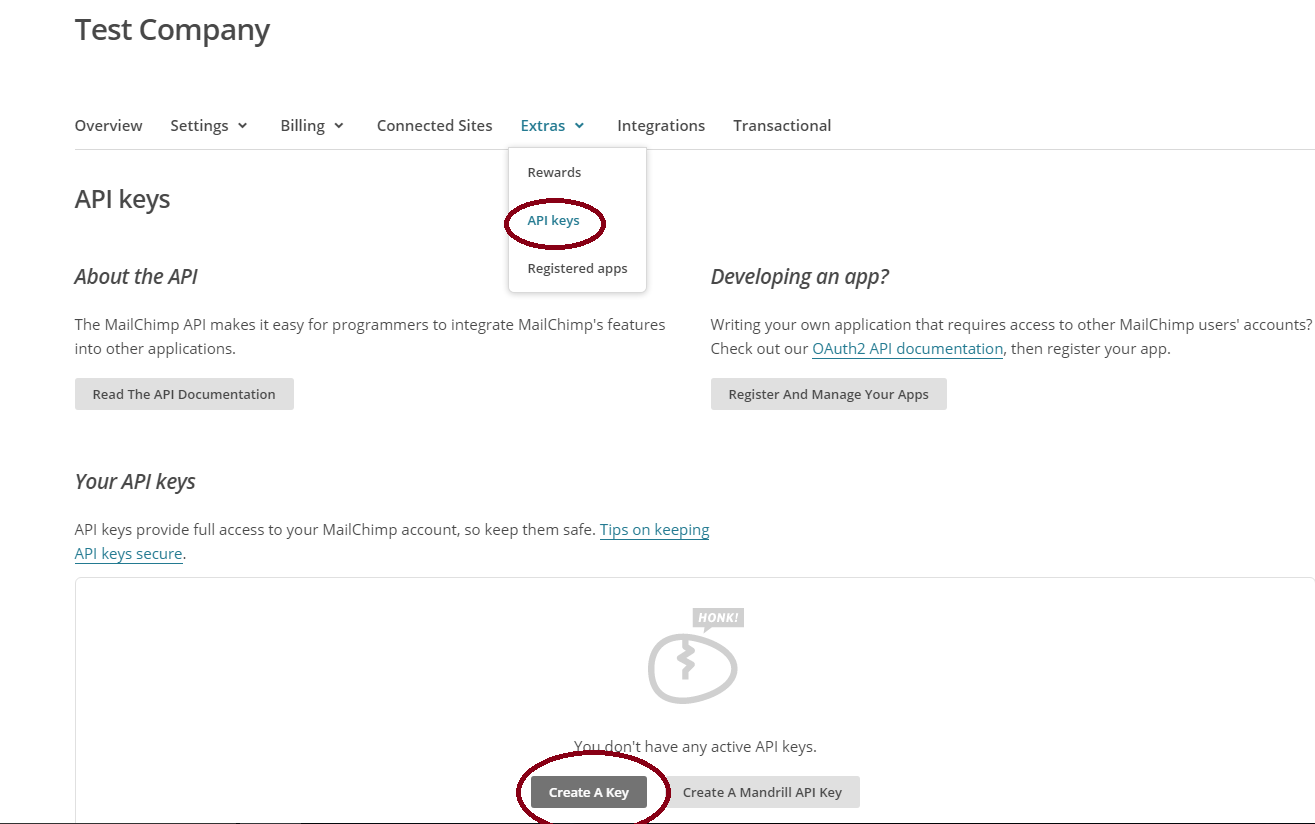Click the no active API keys message
The image size is (1315, 824).
coord(695,746)
